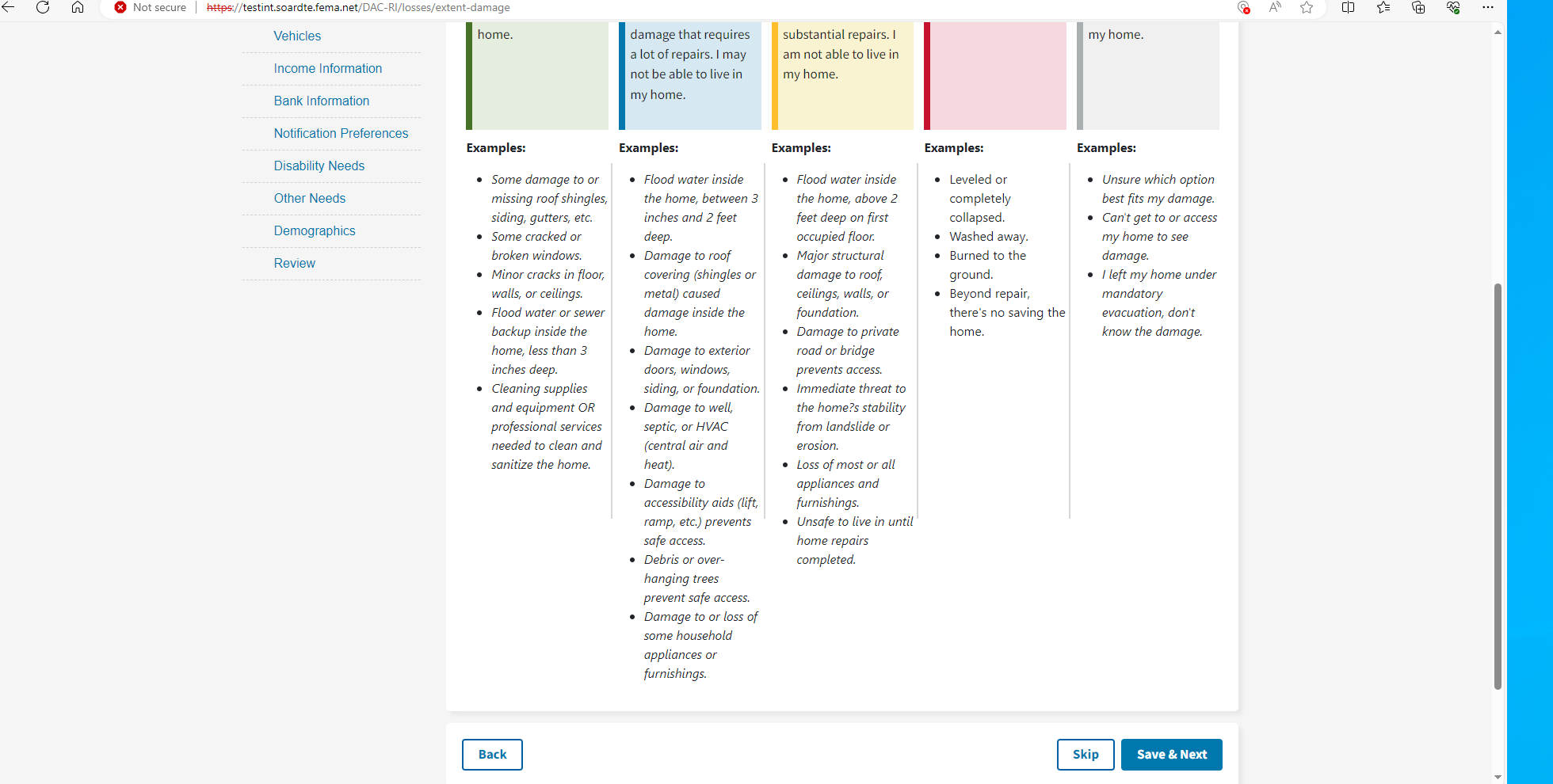This screenshot has height=784, width=1553.
Task: Click the Skip button
Action: tap(1085, 755)
